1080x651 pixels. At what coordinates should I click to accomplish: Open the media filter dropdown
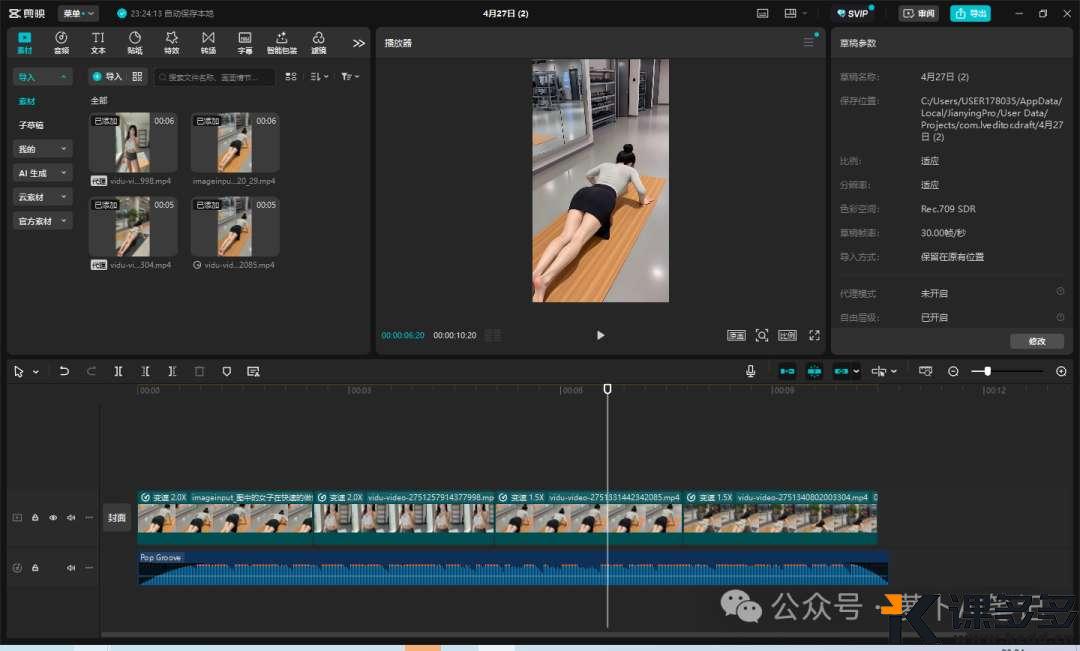coord(350,76)
